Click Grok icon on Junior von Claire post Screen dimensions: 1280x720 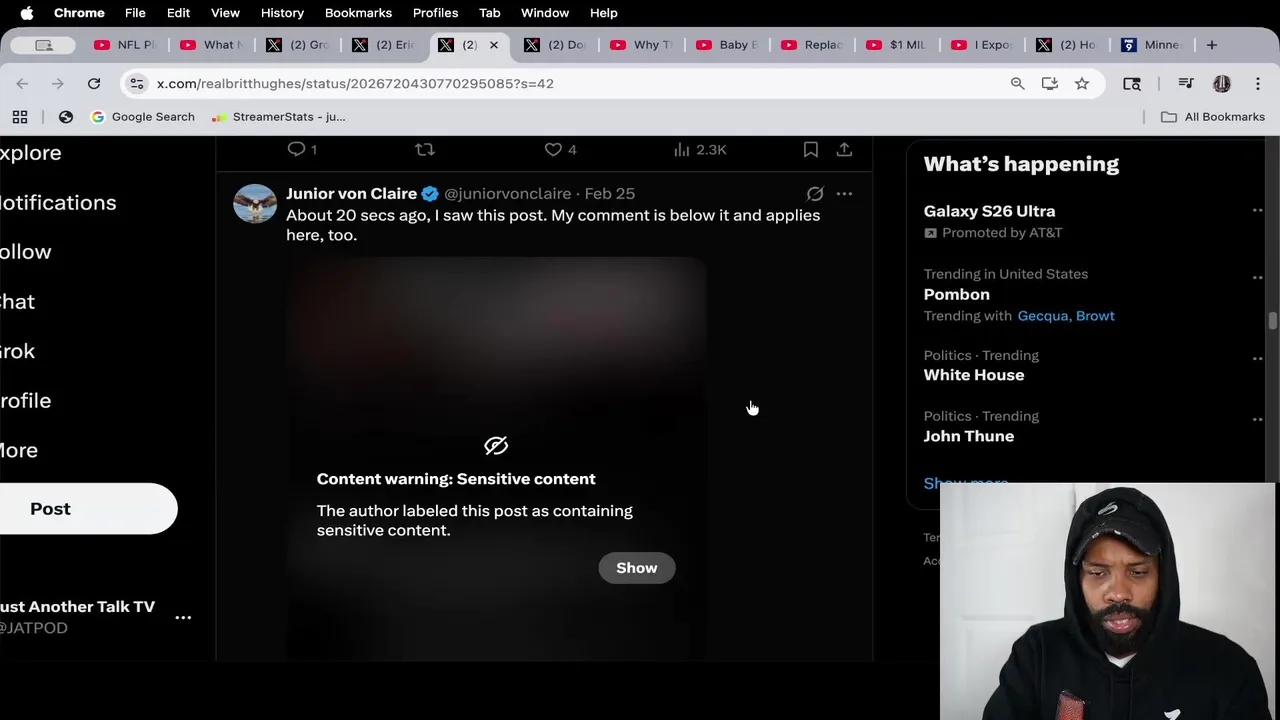click(815, 194)
